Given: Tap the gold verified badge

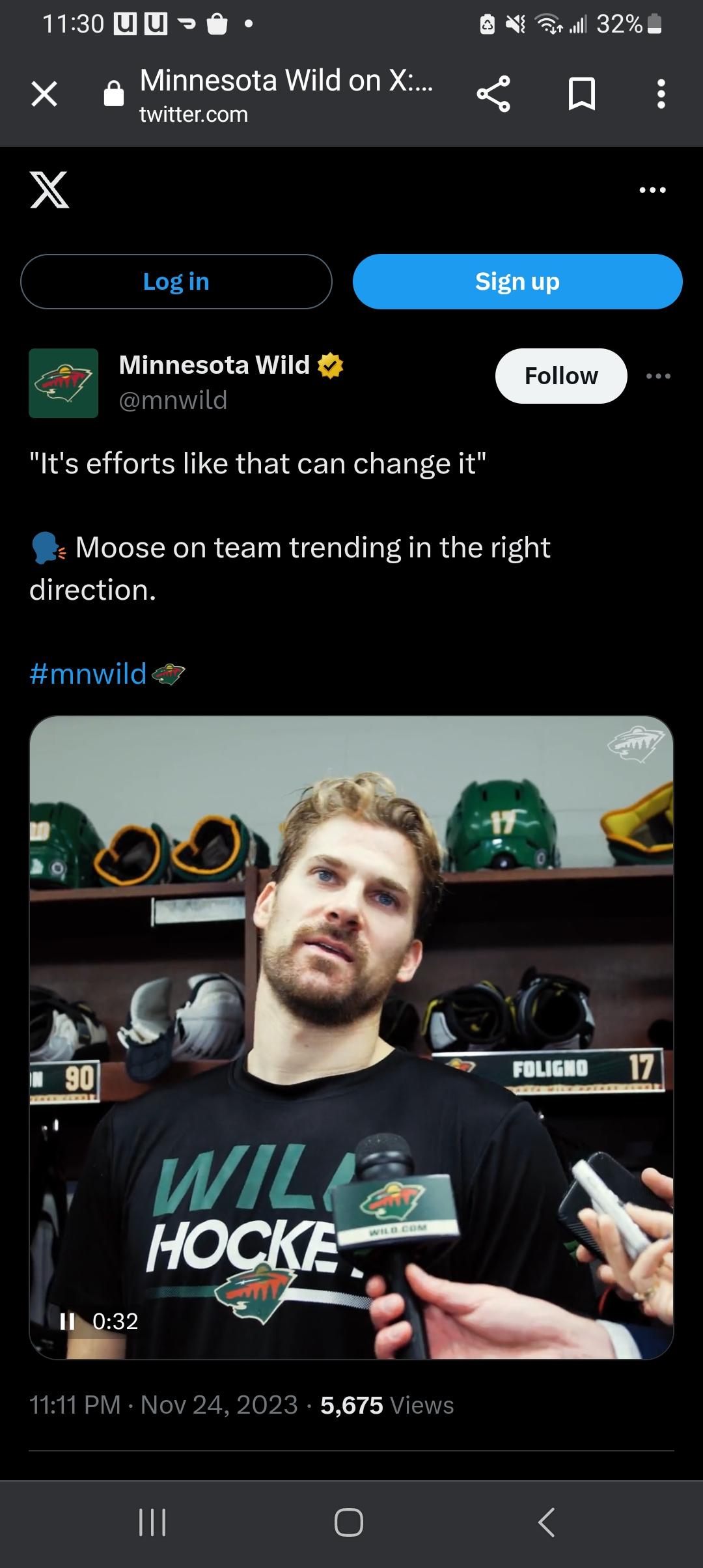Looking at the screenshot, I should pyautogui.click(x=330, y=365).
